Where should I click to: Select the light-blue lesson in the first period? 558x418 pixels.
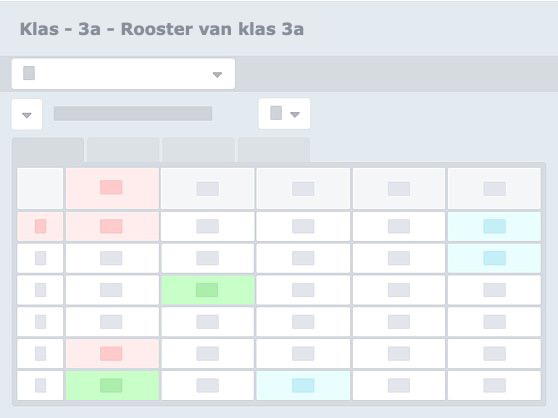pos(494,226)
